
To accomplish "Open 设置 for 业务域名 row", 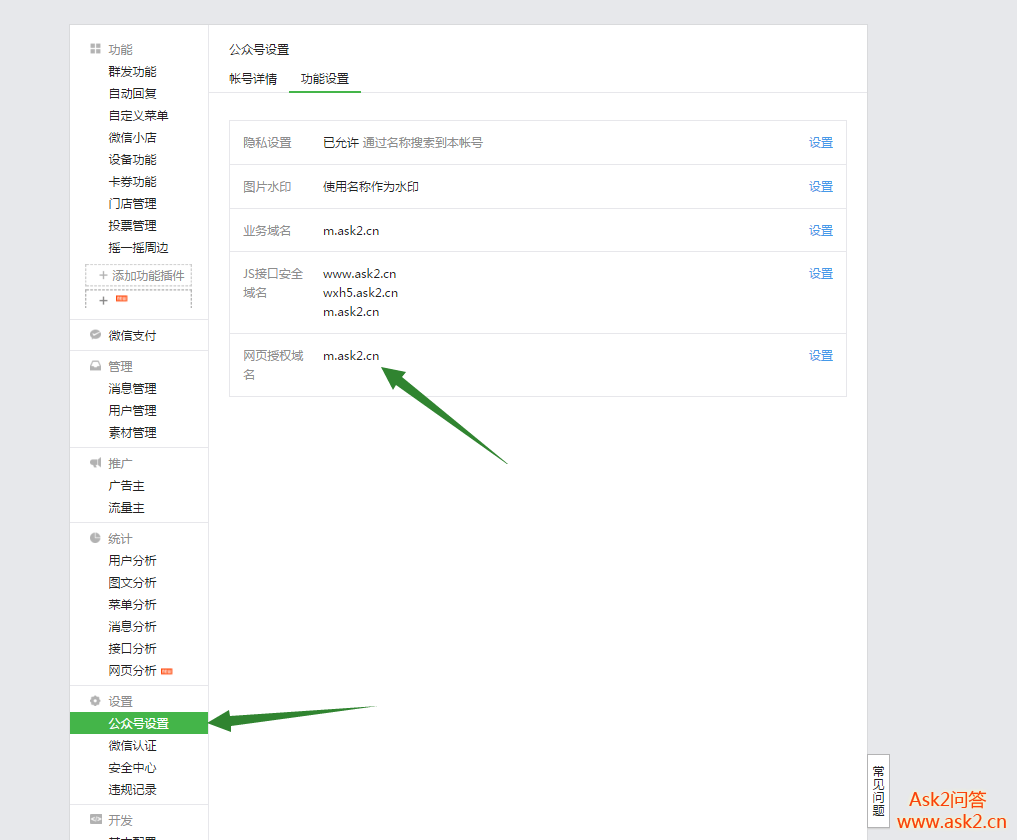I will [821, 231].
